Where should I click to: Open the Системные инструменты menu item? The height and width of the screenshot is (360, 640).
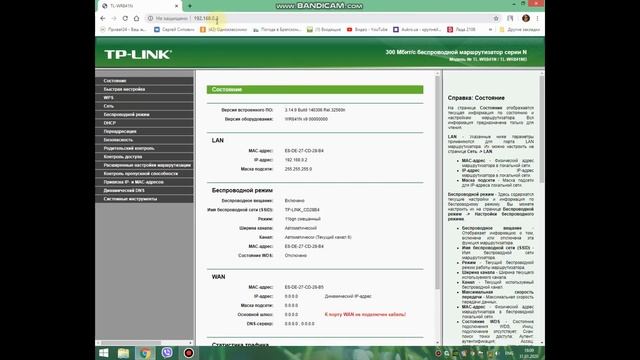pyautogui.click(x=144, y=199)
